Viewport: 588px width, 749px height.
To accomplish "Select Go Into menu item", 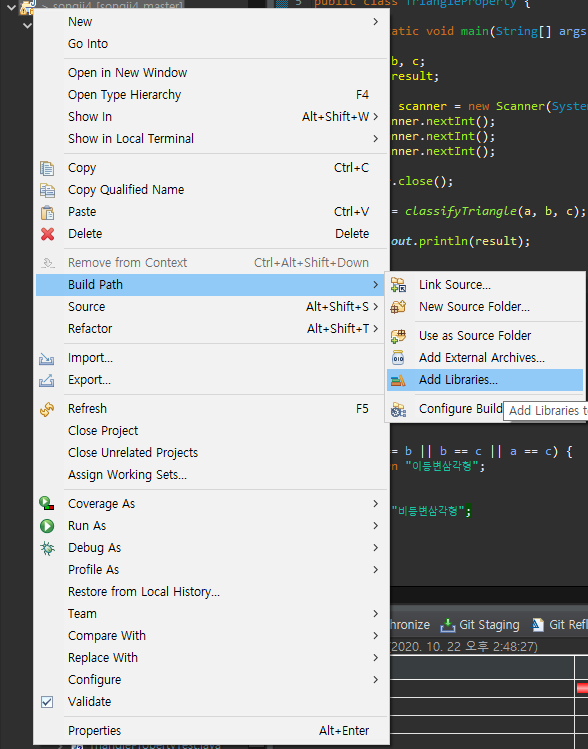I will coord(212,44).
